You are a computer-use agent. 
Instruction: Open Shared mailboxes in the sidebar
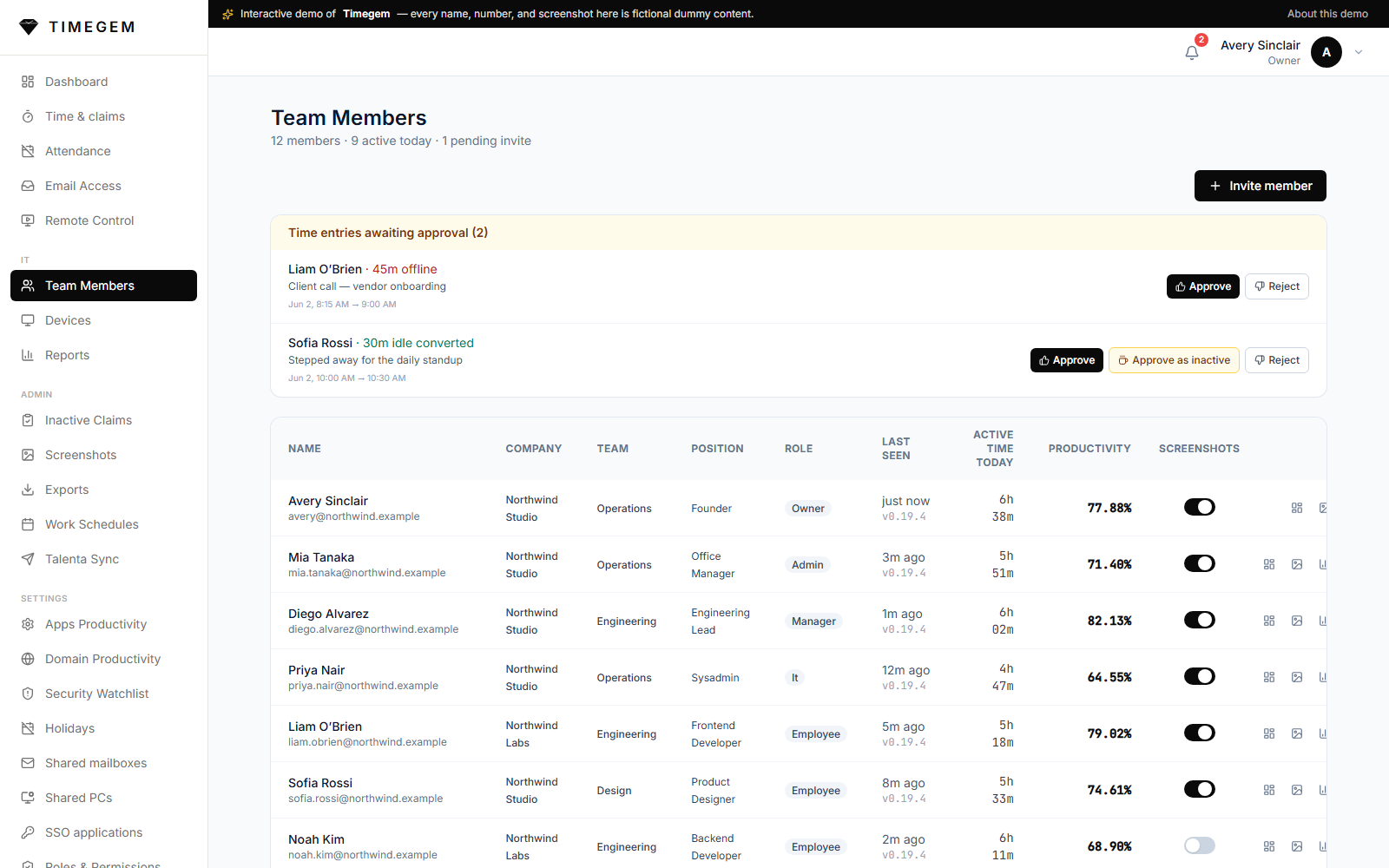tap(103, 763)
